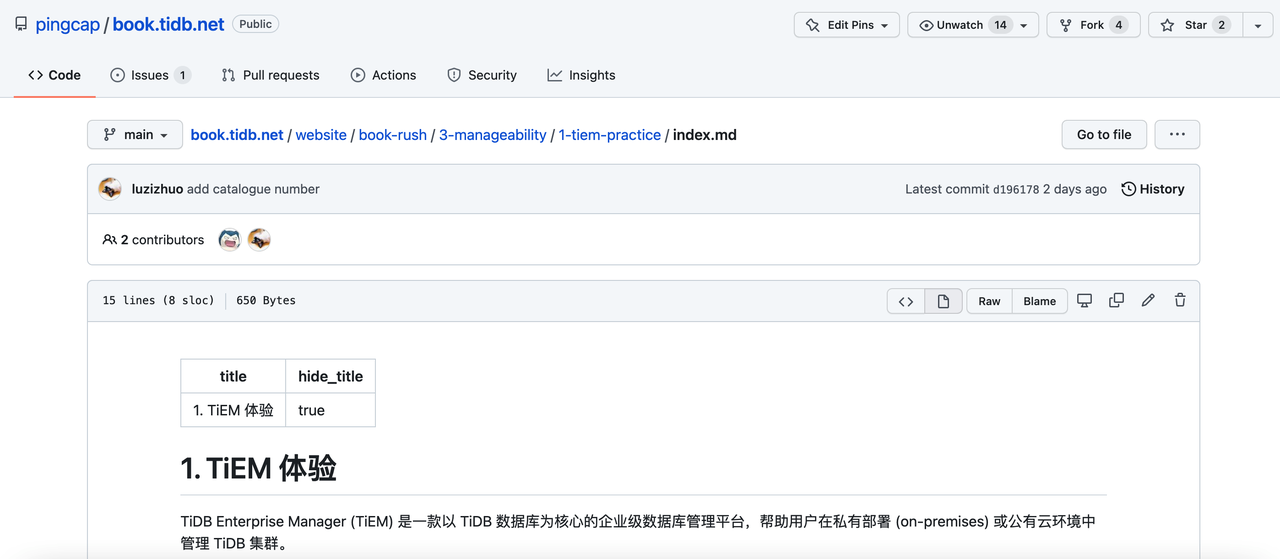
Task: Click the repository book icon beside pingcap
Action: point(21,24)
